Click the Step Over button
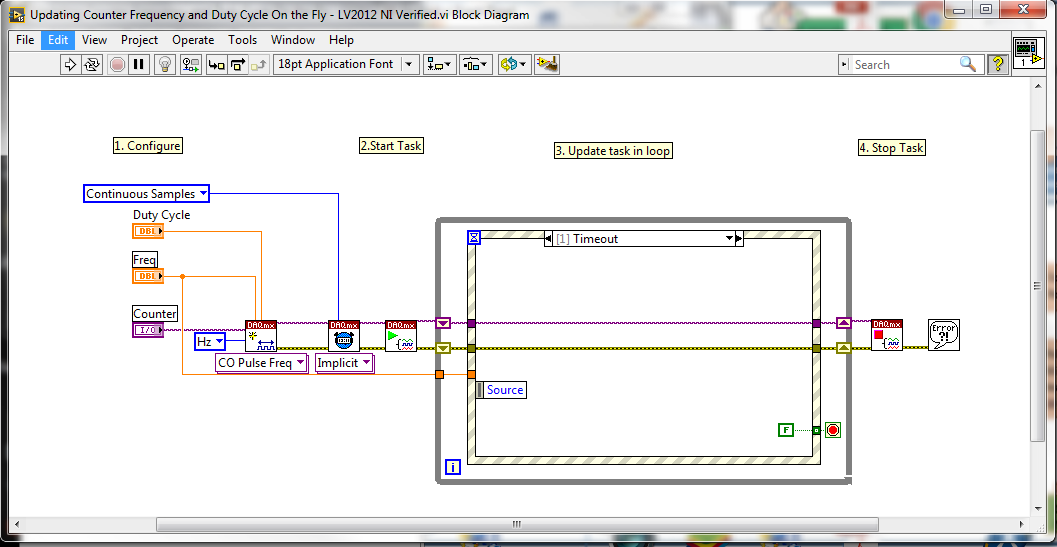Screen dimensions: 1057x547 pos(238,65)
